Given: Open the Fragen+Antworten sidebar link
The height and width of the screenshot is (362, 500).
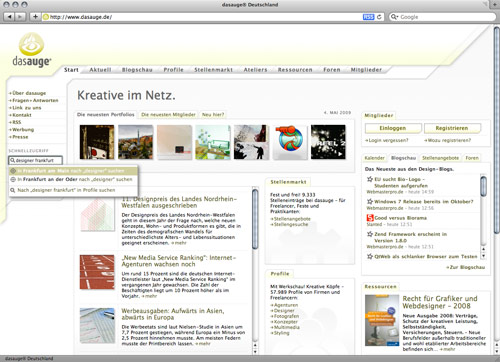Looking at the screenshot, I should pos(33,100).
